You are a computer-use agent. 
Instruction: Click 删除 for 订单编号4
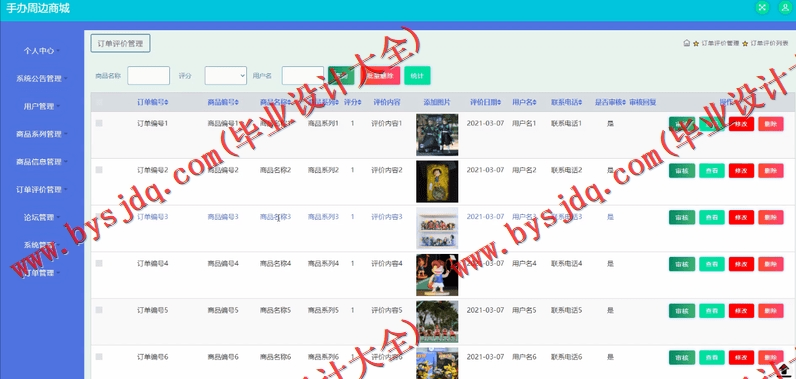(x=771, y=264)
